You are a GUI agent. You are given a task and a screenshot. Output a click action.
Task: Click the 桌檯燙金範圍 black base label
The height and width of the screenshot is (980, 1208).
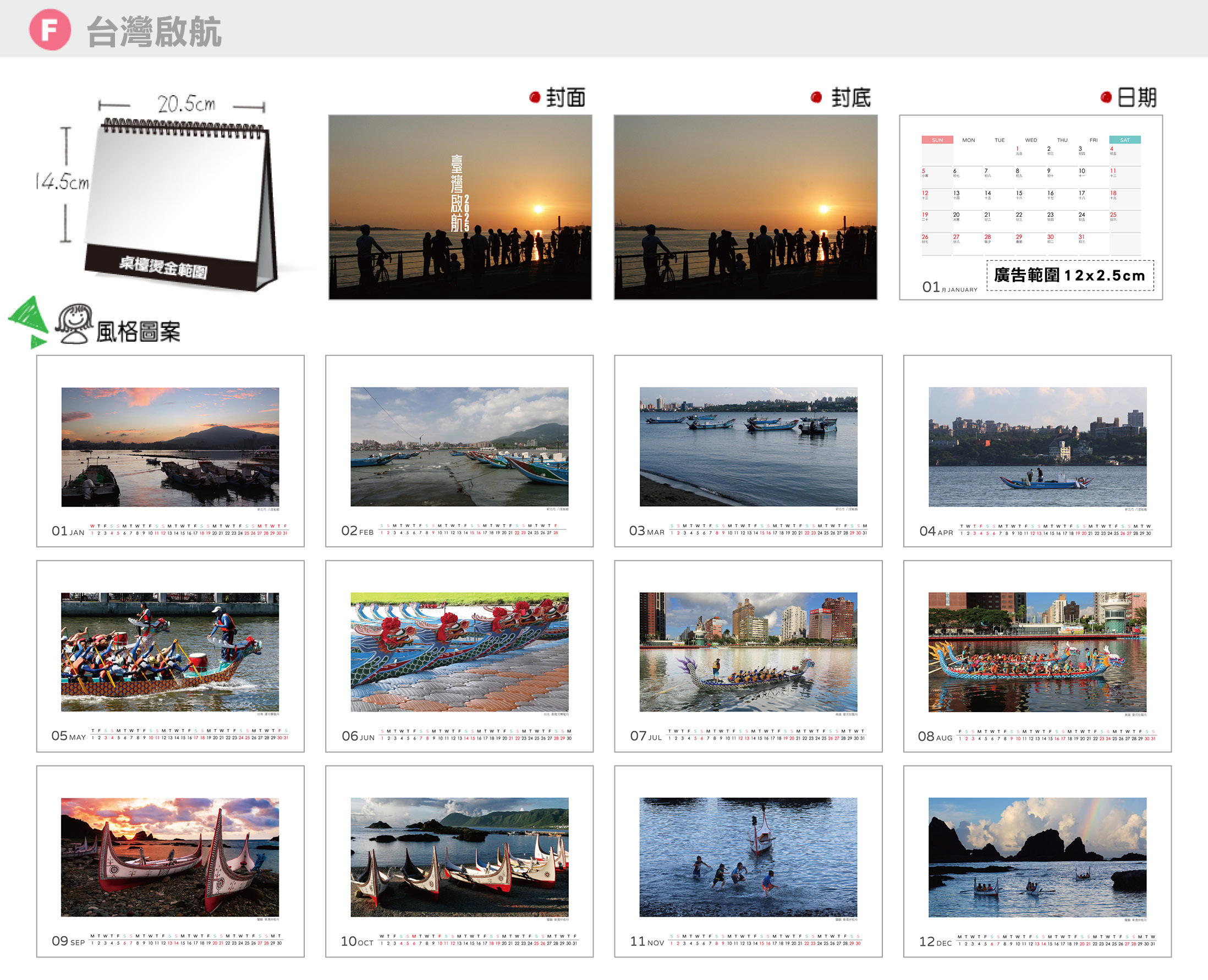[x=163, y=267]
